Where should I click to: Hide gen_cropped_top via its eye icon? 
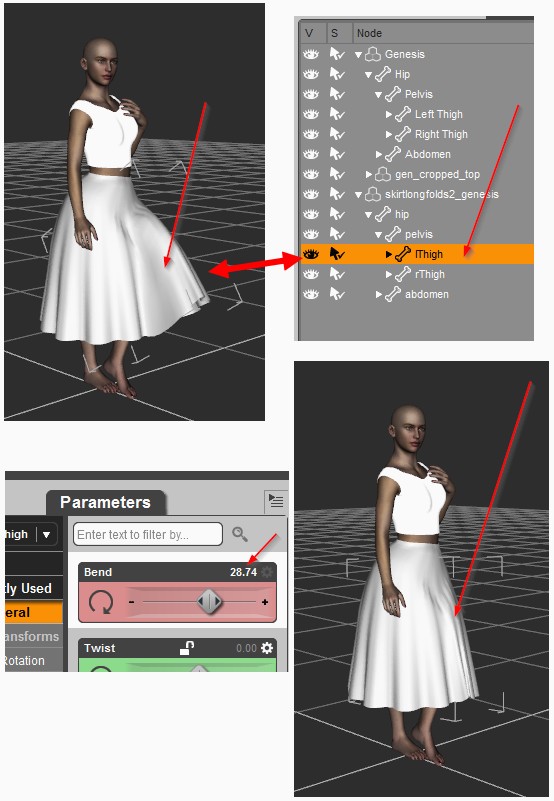[311, 174]
